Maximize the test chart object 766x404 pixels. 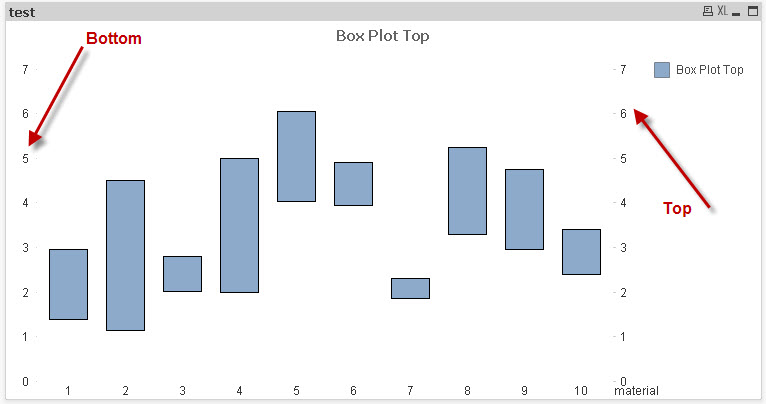pyautogui.click(x=753, y=12)
